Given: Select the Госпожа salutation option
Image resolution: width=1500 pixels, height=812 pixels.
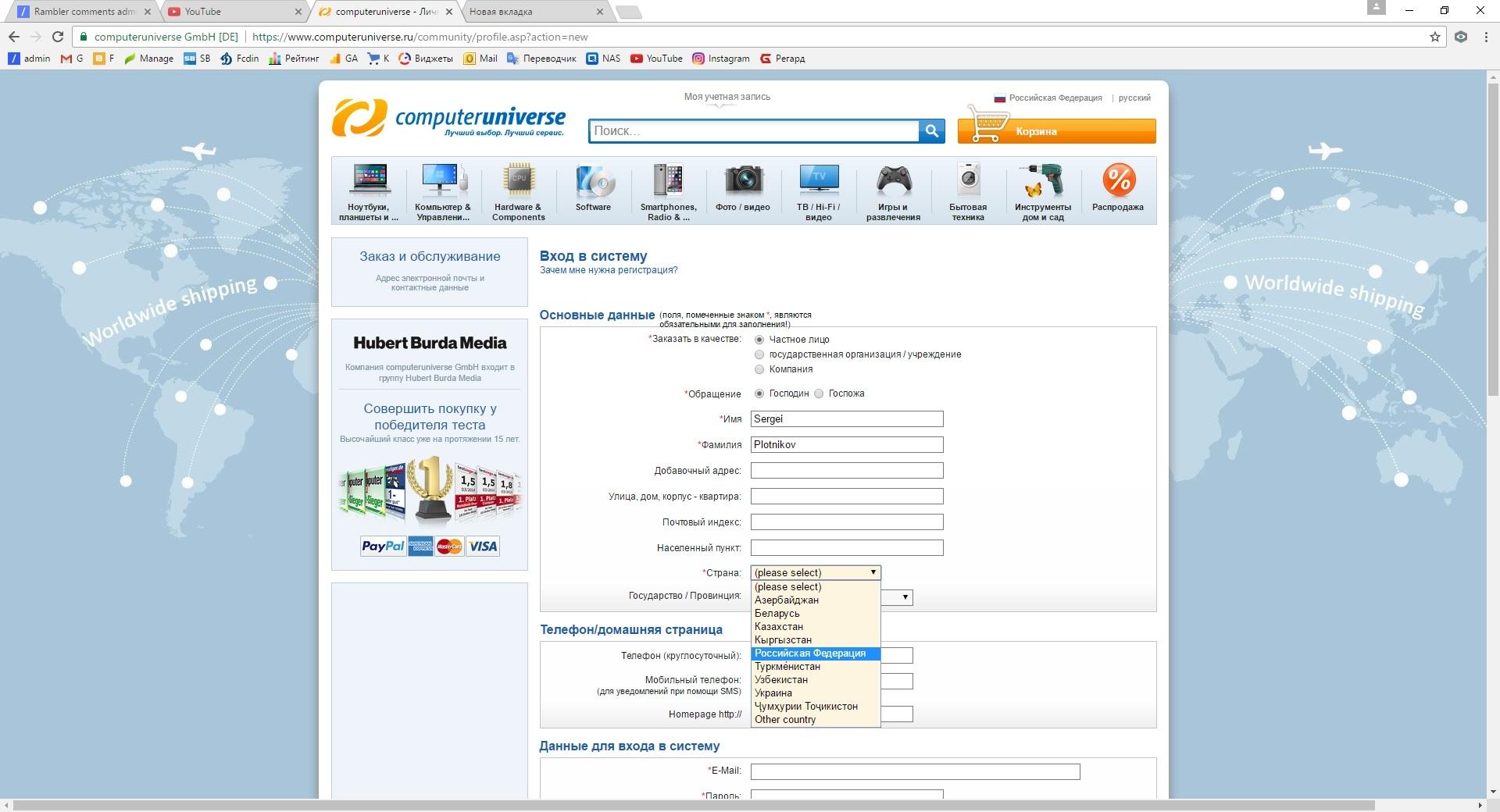Looking at the screenshot, I should tap(819, 394).
